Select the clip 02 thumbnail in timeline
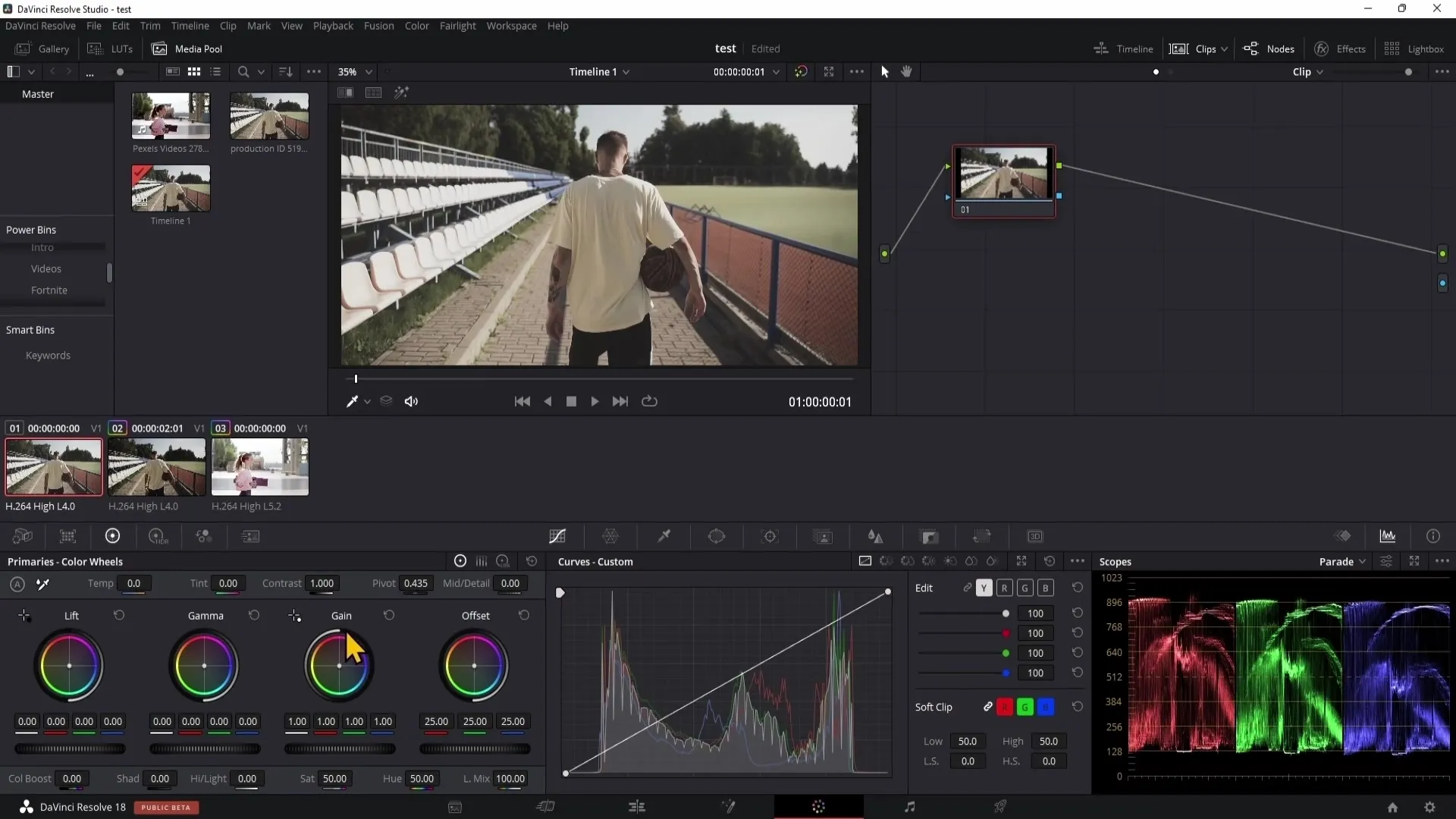1456x819 pixels. coord(156,467)
